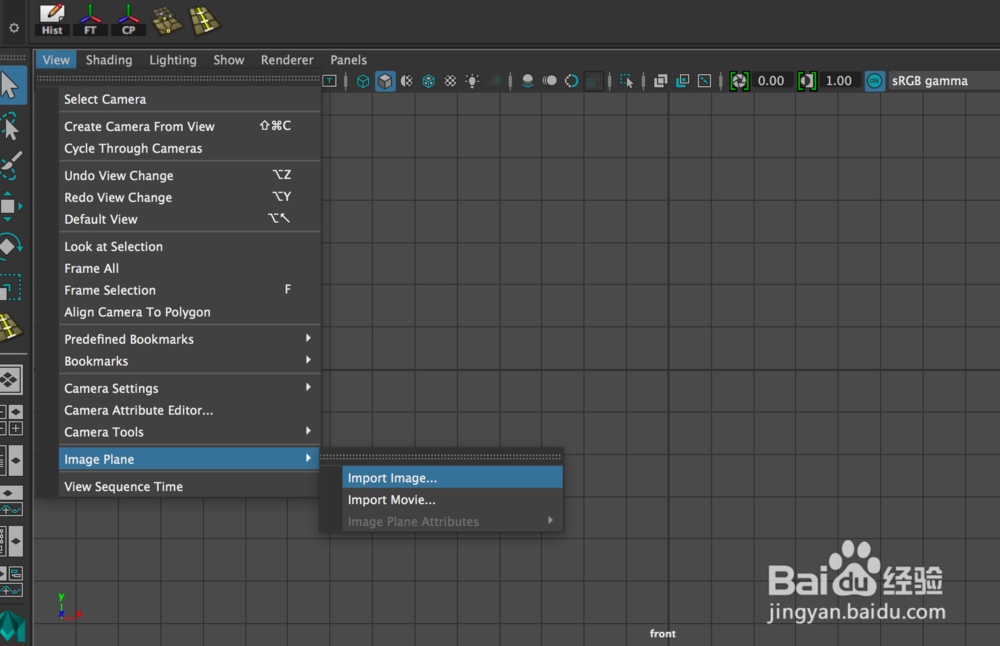The image size is (1000, 646).
Task: Activate the Rotate tool
Action: 10,247
